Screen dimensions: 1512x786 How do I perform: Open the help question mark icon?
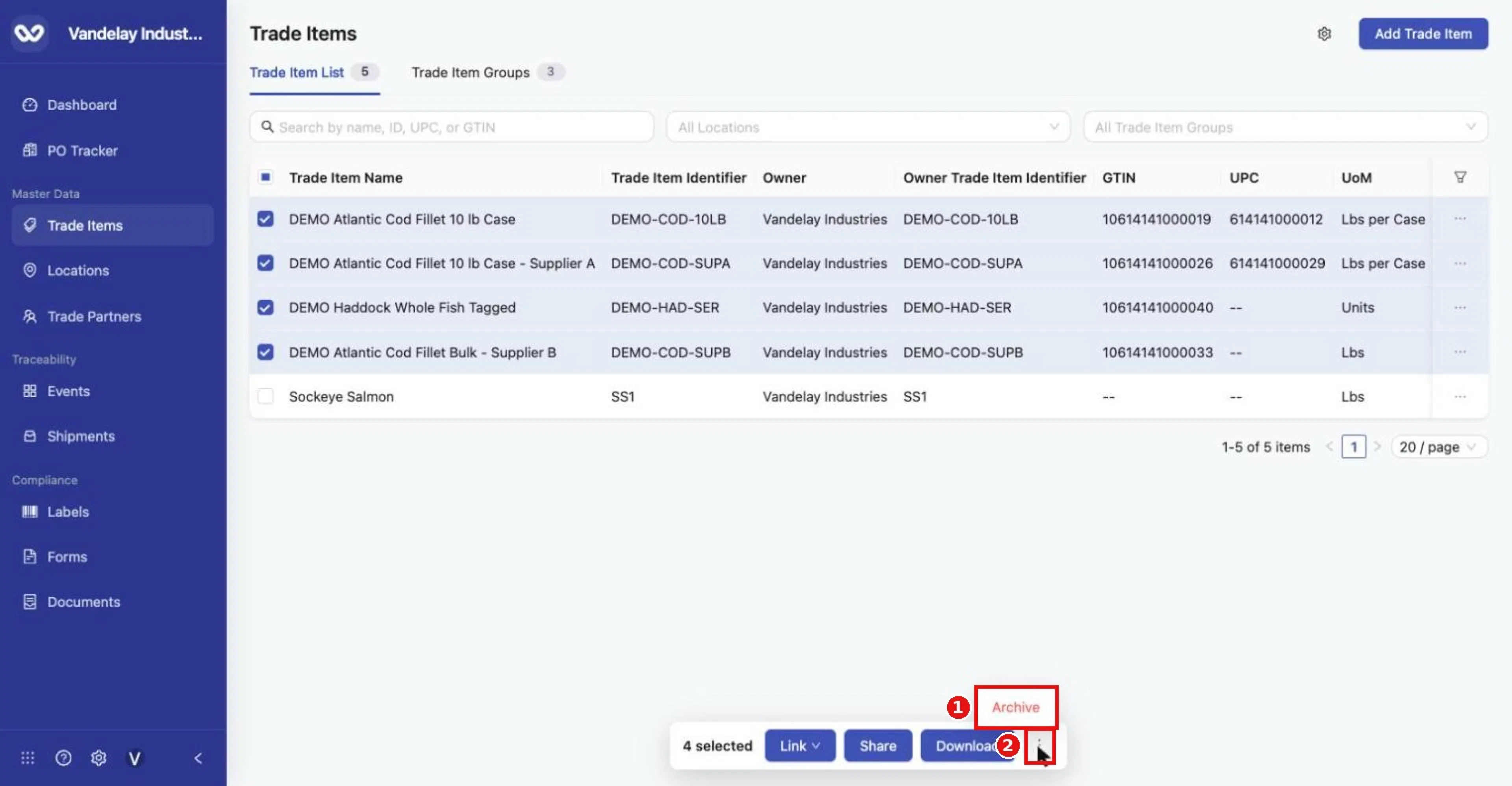[63, 758]
